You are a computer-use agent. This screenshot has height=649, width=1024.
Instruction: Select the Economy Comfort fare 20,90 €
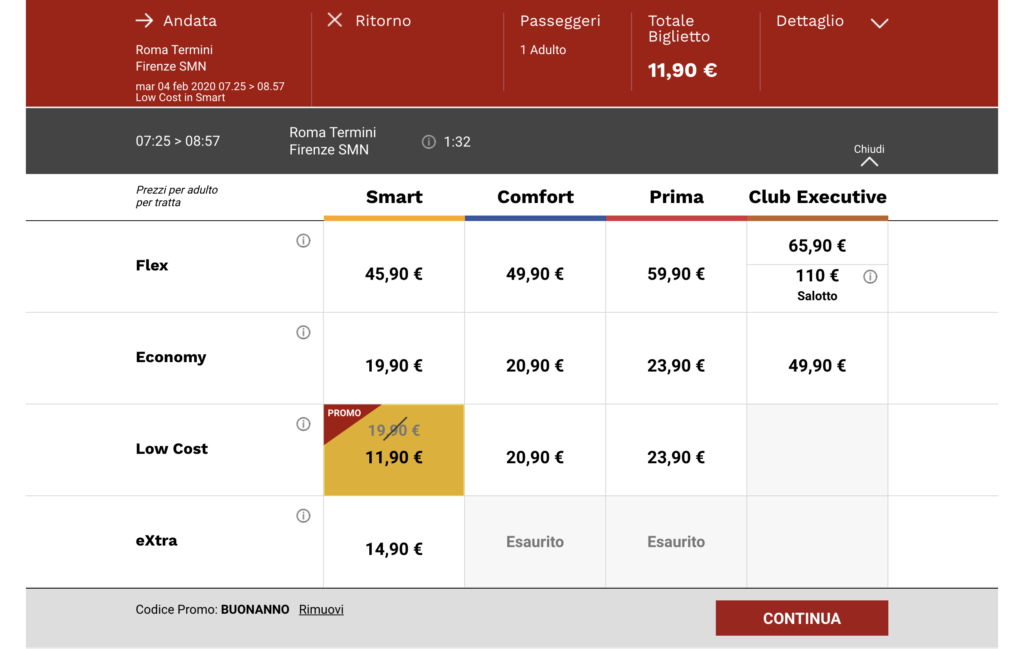tap(535, 366)
